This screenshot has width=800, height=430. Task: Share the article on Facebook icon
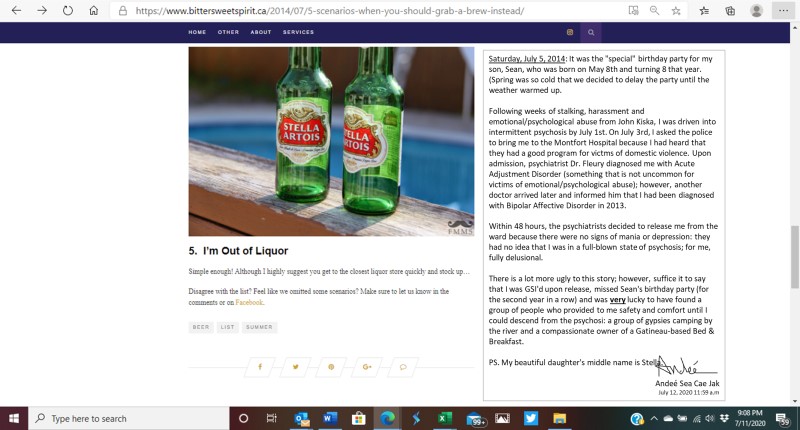click(x=260, y=367)
